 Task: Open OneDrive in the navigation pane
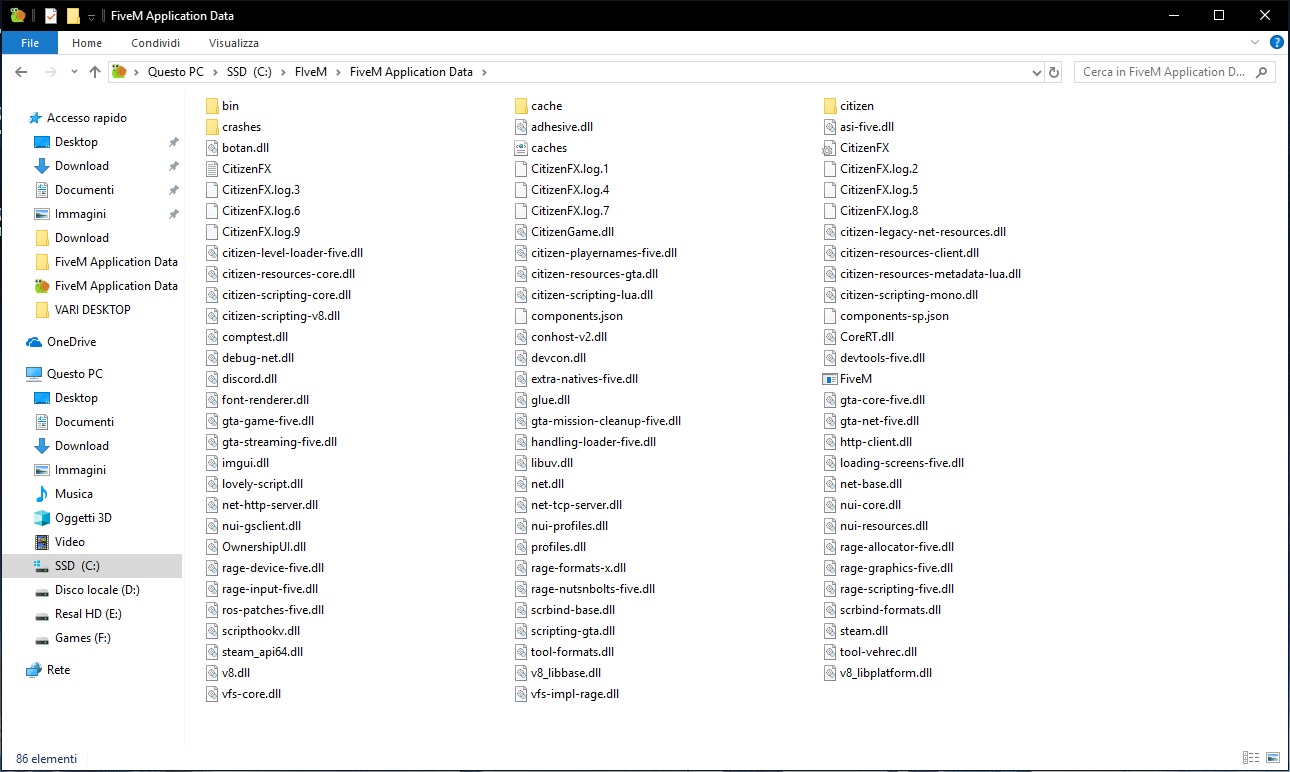(x=61, y=342)
